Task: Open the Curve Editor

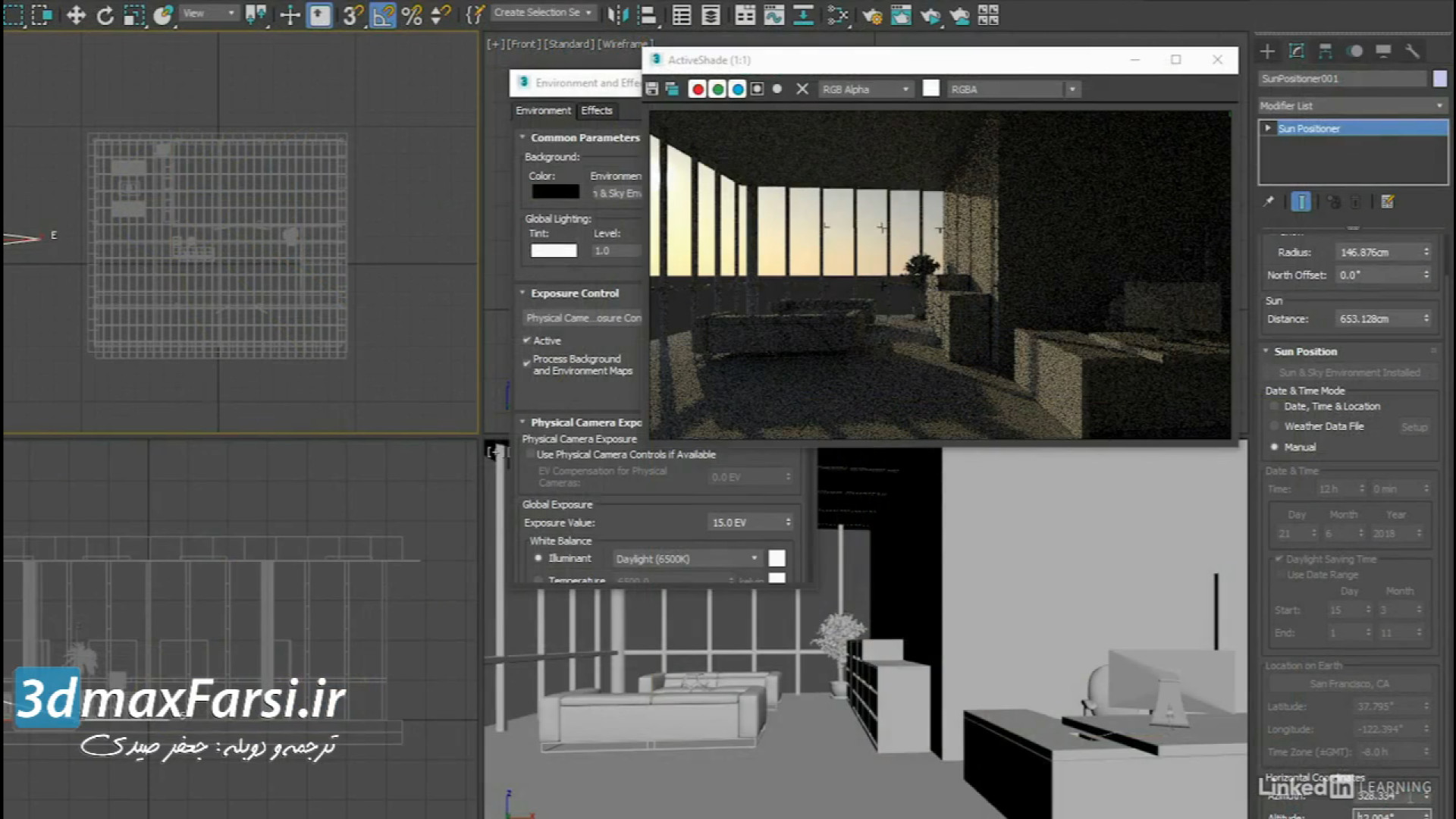Action: 773,14
